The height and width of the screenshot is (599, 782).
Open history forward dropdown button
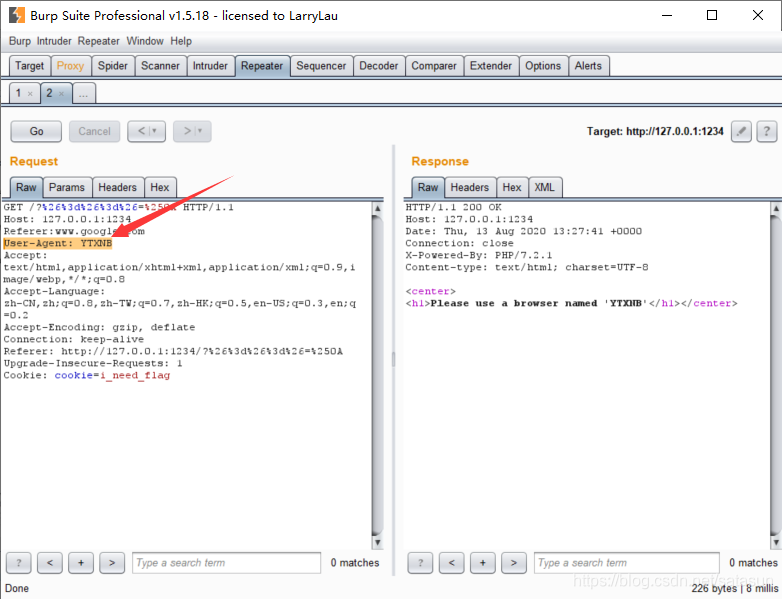[x=192, y=132]
